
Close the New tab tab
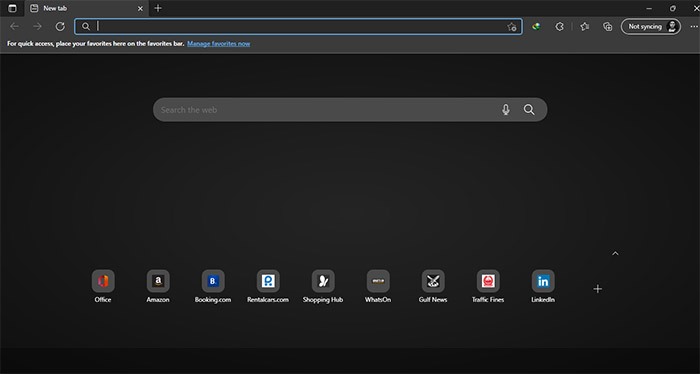click(140, 8)
